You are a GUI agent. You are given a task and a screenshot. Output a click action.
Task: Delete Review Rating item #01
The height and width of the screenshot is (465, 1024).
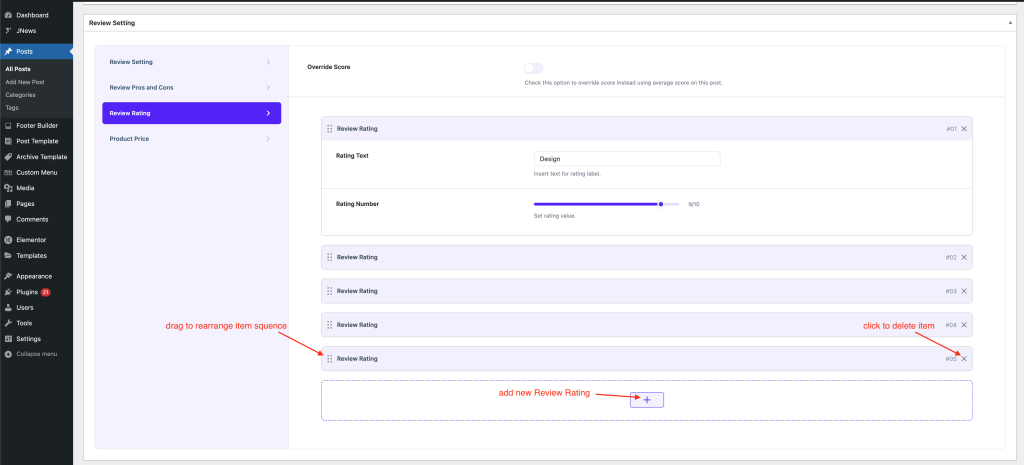click(x=964, y=129)
